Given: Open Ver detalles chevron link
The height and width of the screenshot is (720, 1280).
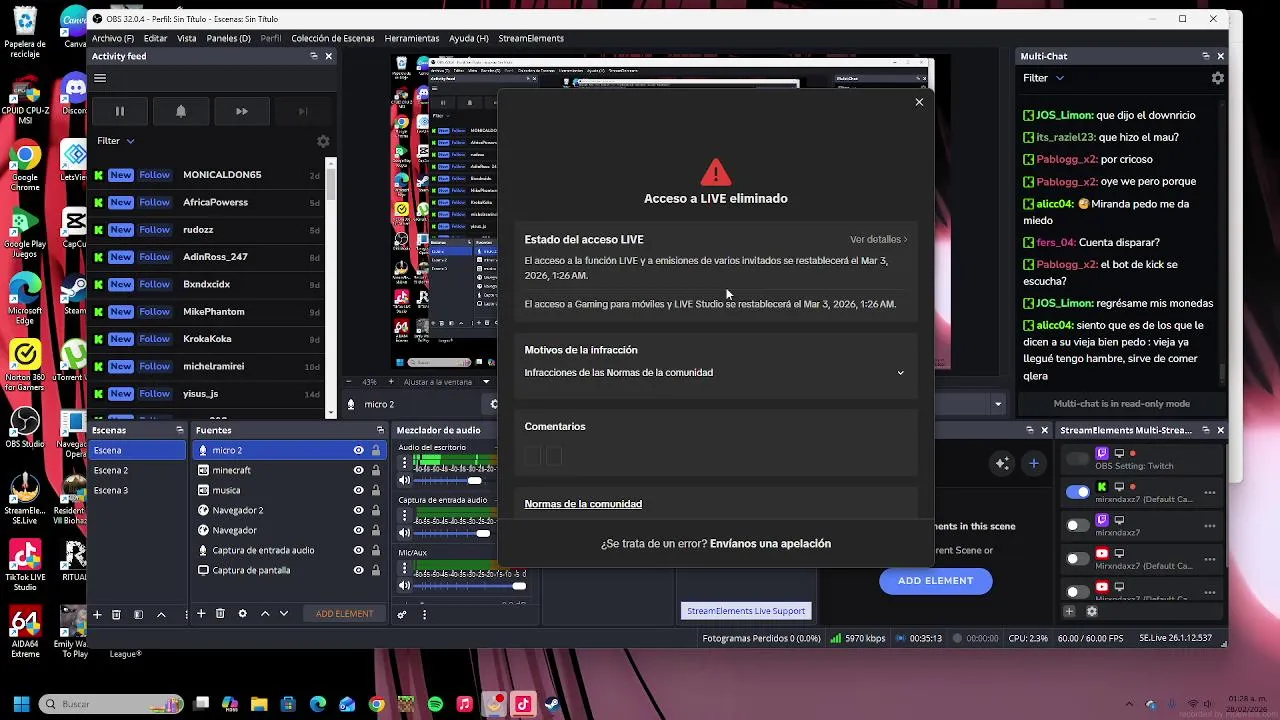Looking at the screenshot, I should click(x=879, y=240).
